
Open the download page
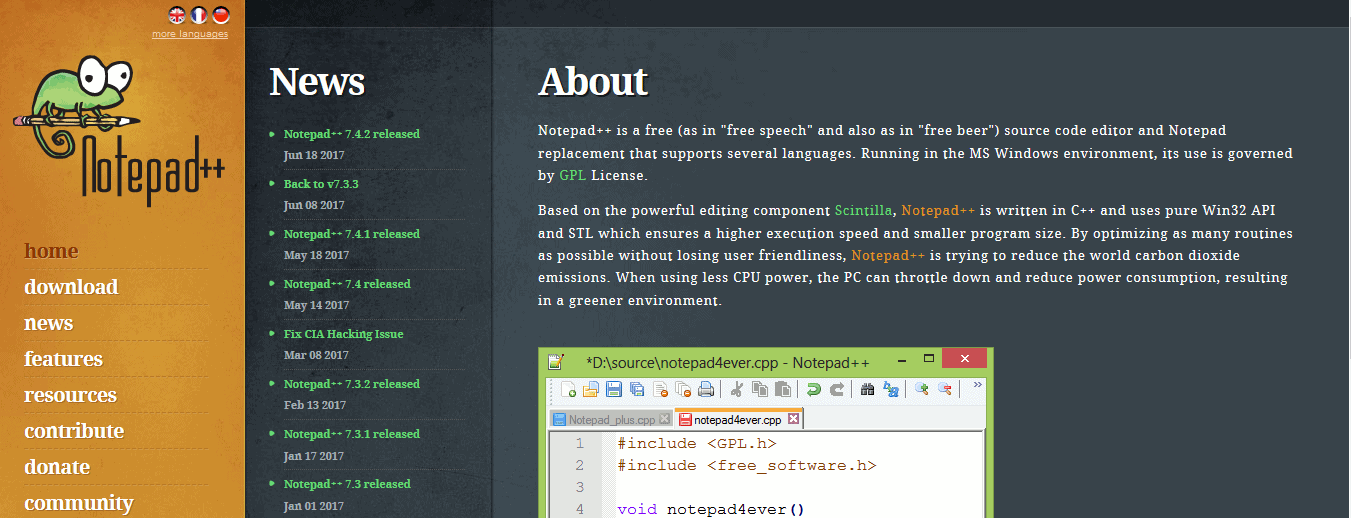(71, 287)
